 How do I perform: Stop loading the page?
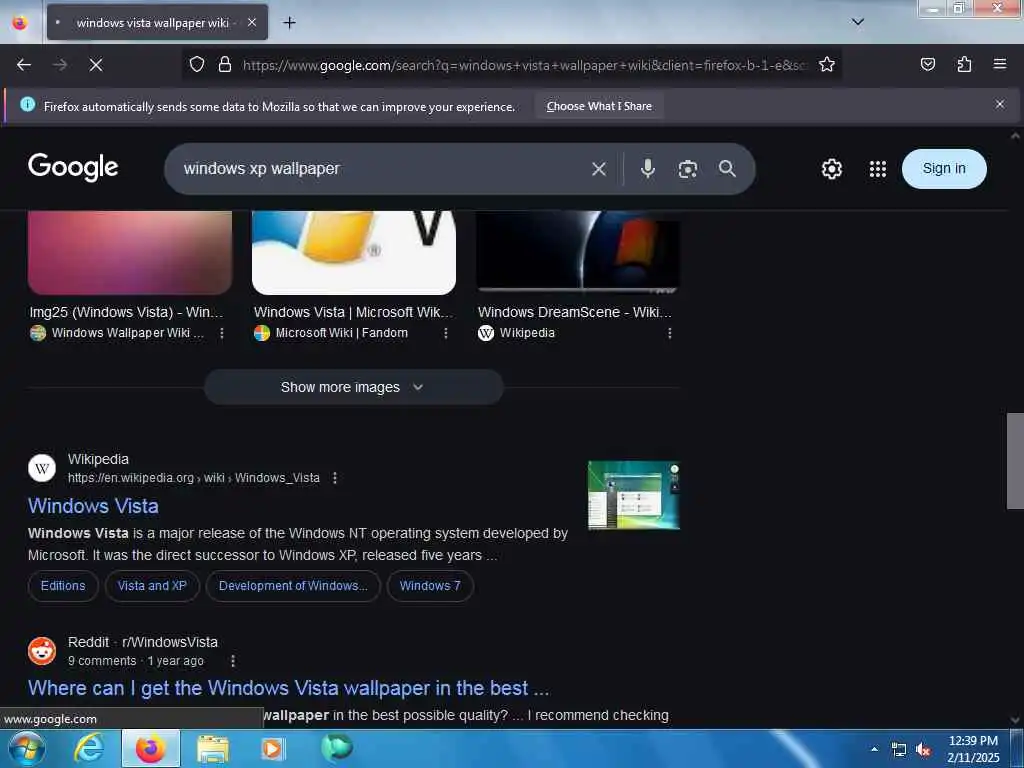coord(96,65)
